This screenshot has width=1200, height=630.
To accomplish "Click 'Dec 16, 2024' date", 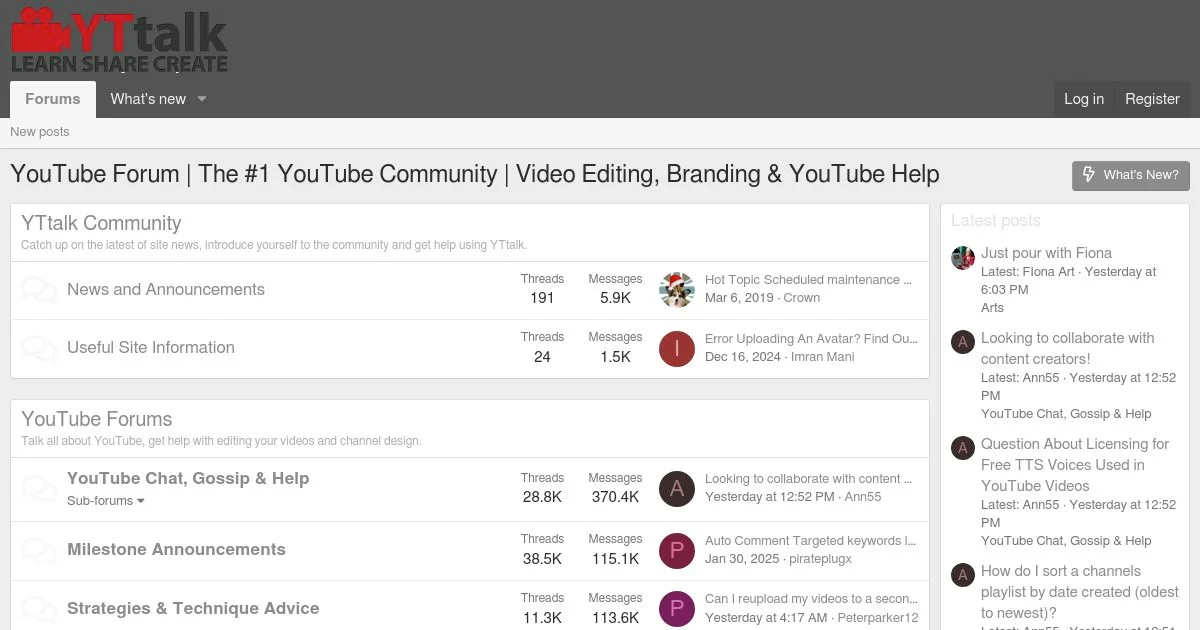I will click(743, 357).
